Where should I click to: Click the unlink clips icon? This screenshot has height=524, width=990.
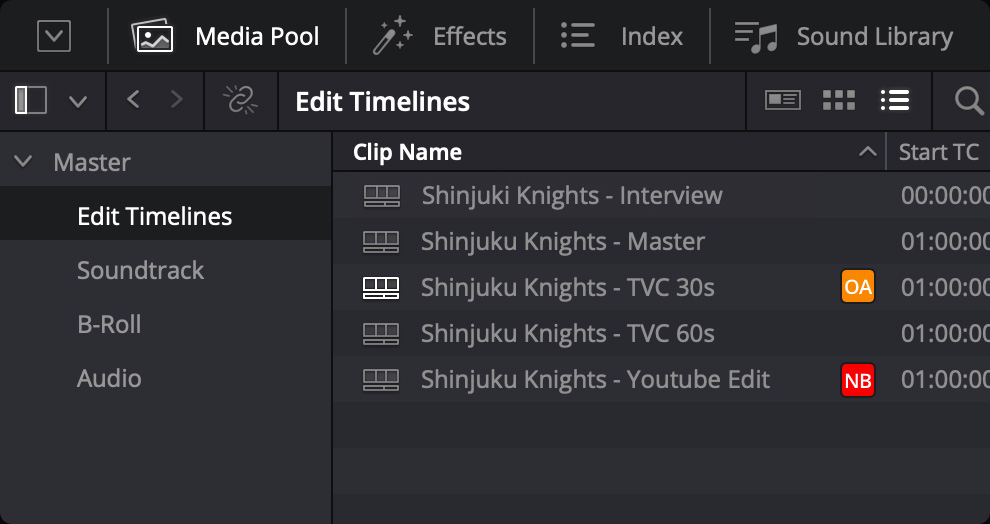point(240,100)
